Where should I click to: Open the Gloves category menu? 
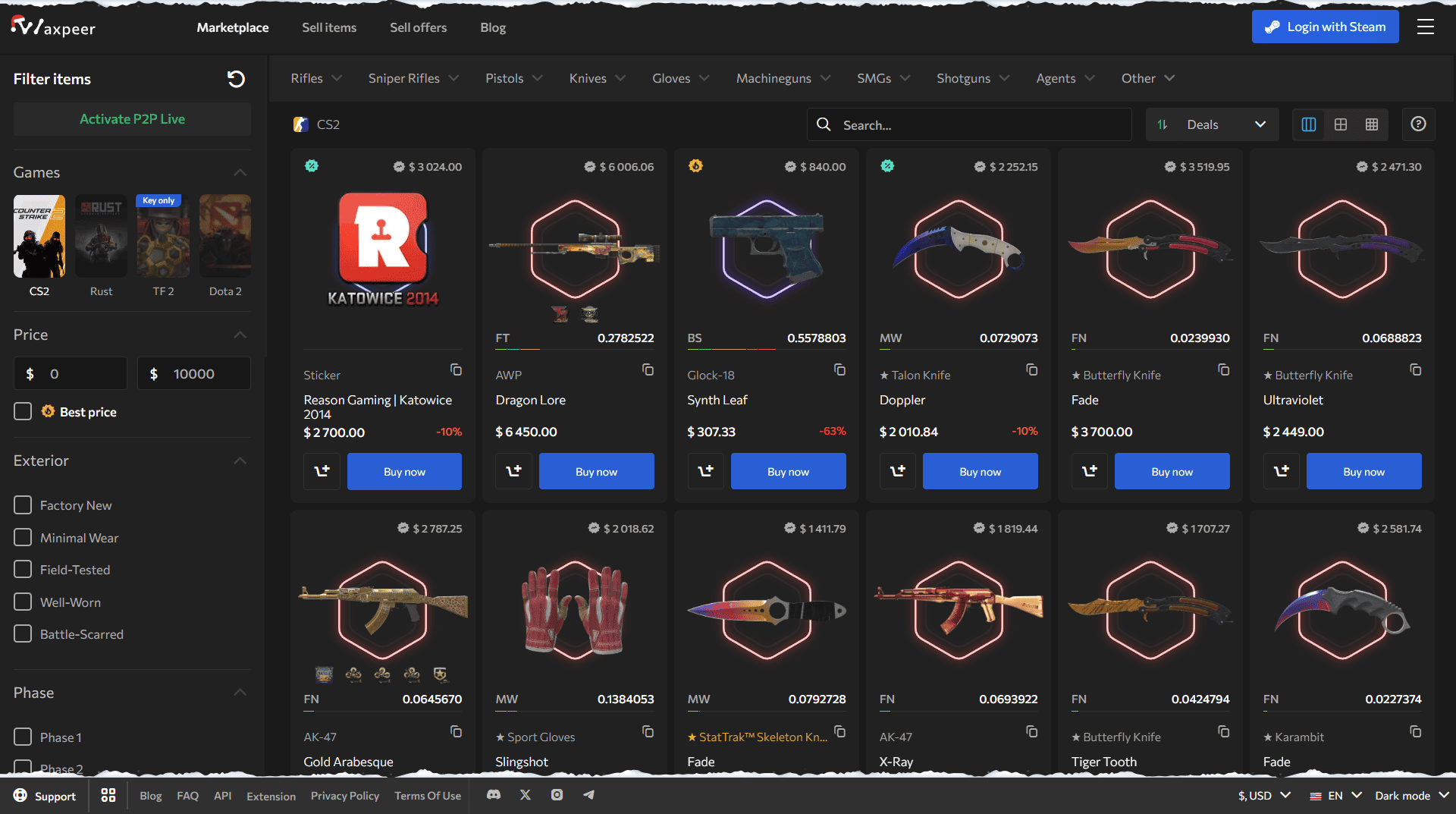pyautogui.click(x=681, y=78)
